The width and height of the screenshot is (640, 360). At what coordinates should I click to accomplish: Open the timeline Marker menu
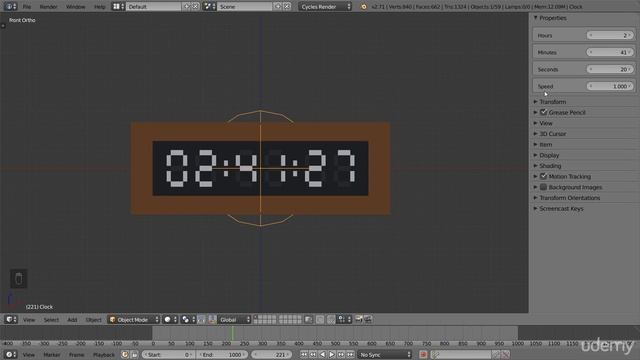point(51,355)
